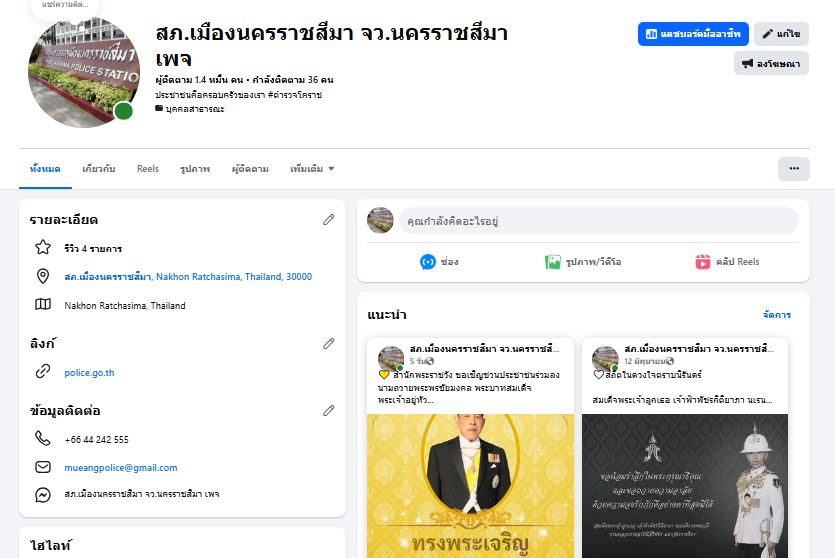Screen dimensions: 835x558
Task: Switch to the ทั้งหมด tab
Action: (45, 169)
